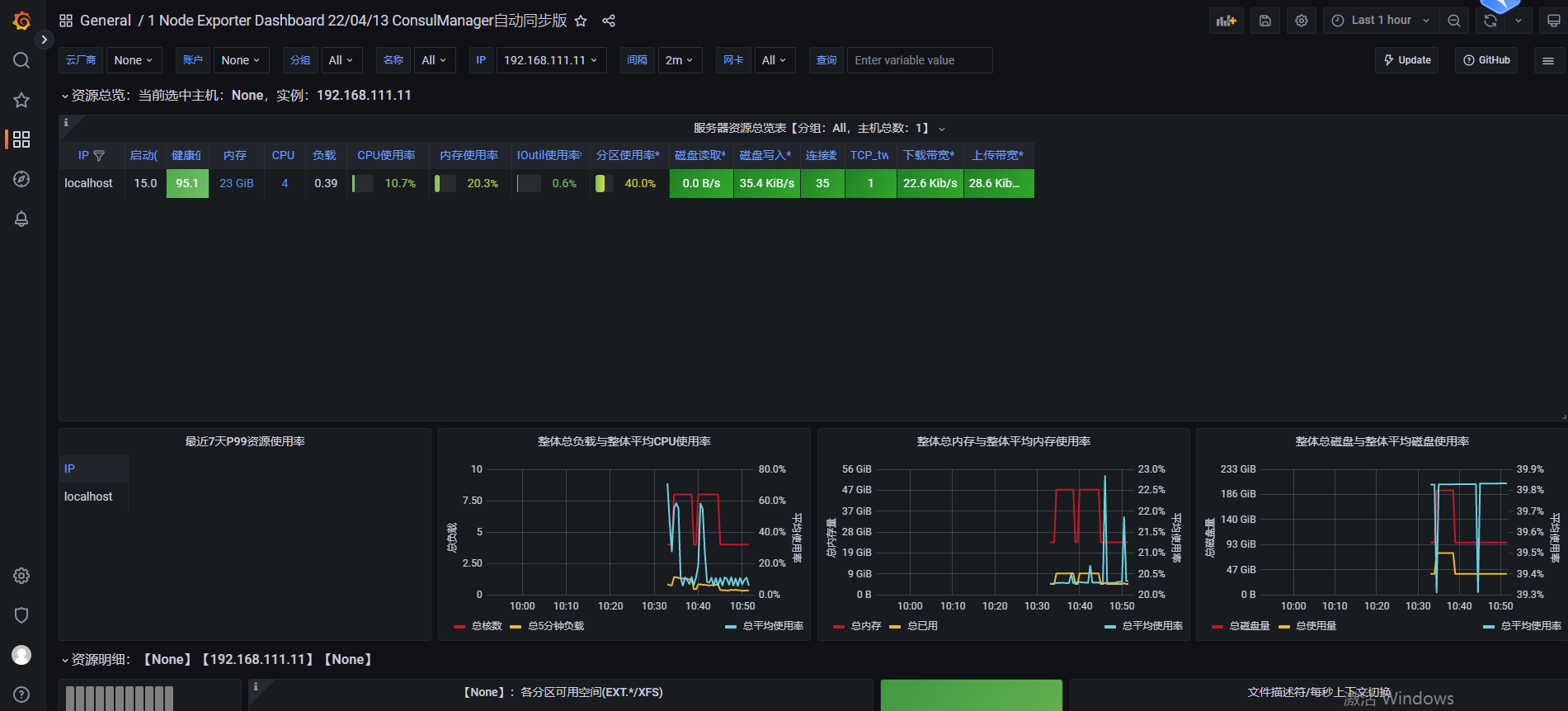Share the dashboard via share icon

pos(609,21)
